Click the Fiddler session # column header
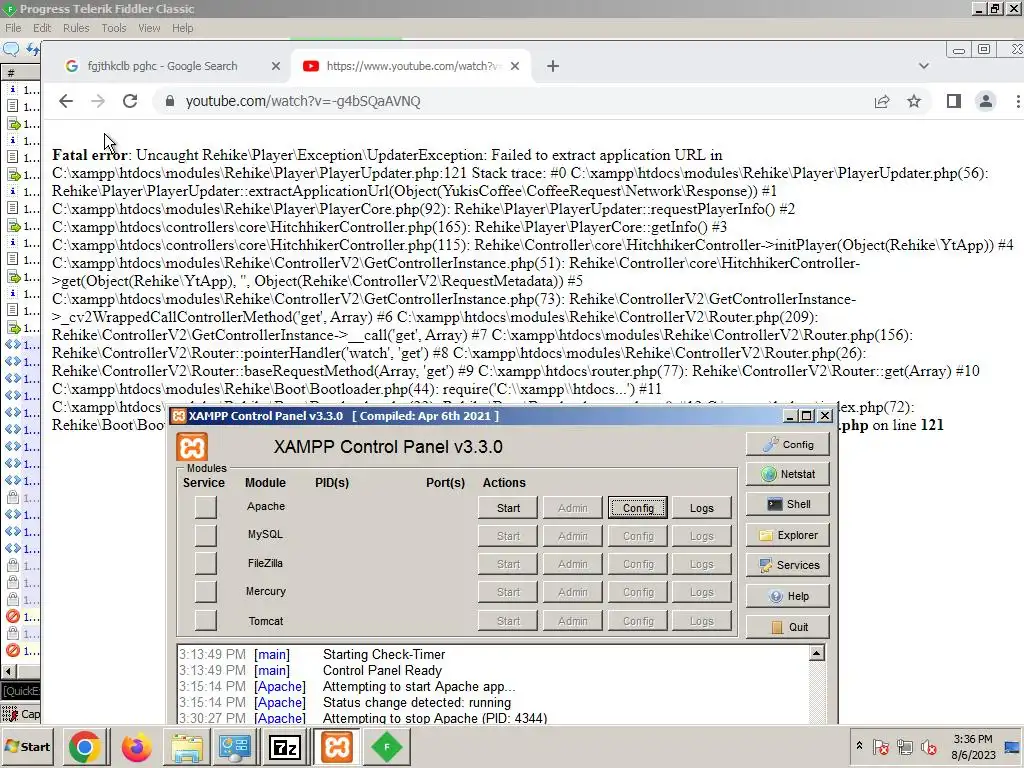This screenshot has width=1024, height=768. pos(21,72)
